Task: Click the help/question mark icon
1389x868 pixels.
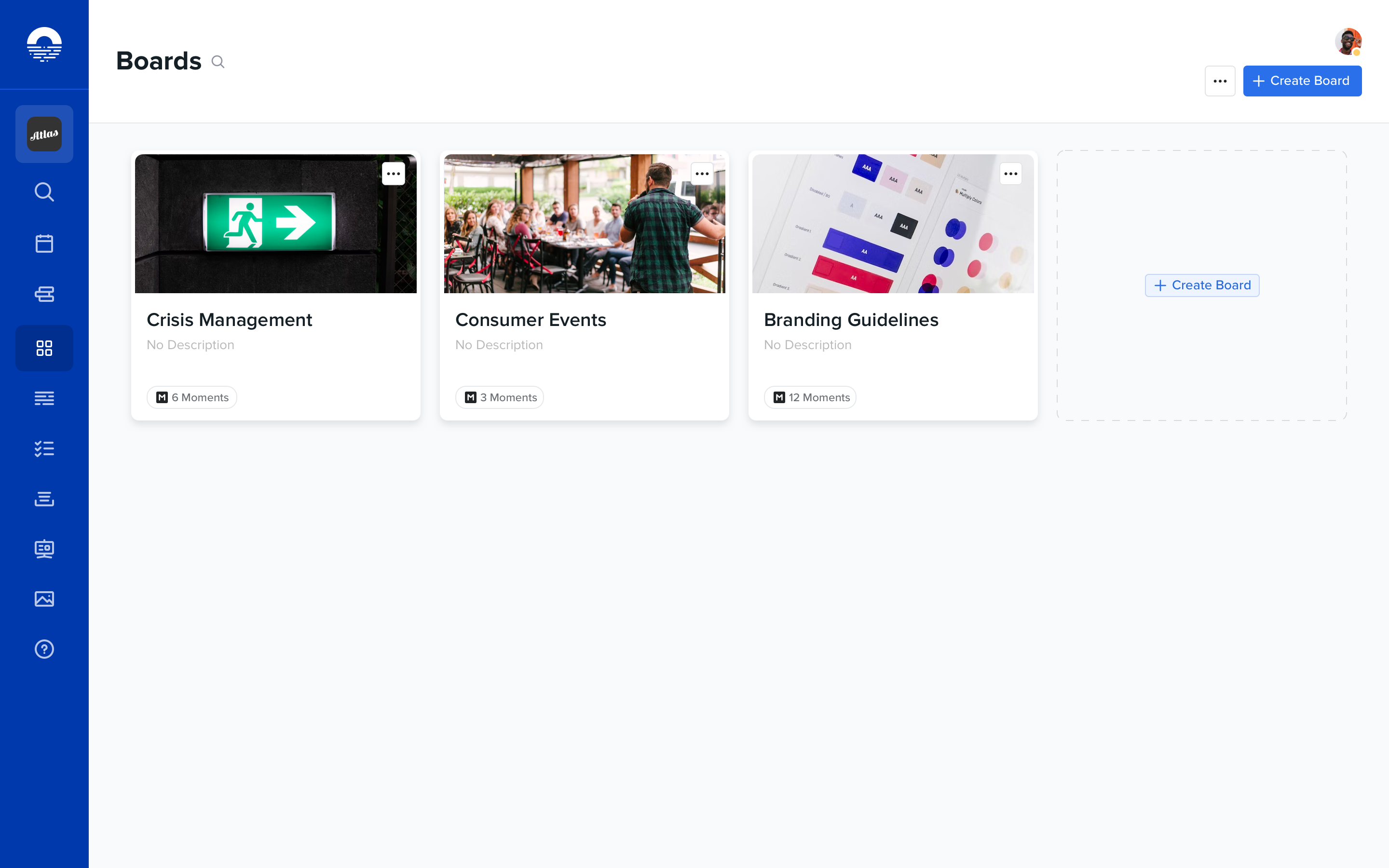Action: pos(44,649)
